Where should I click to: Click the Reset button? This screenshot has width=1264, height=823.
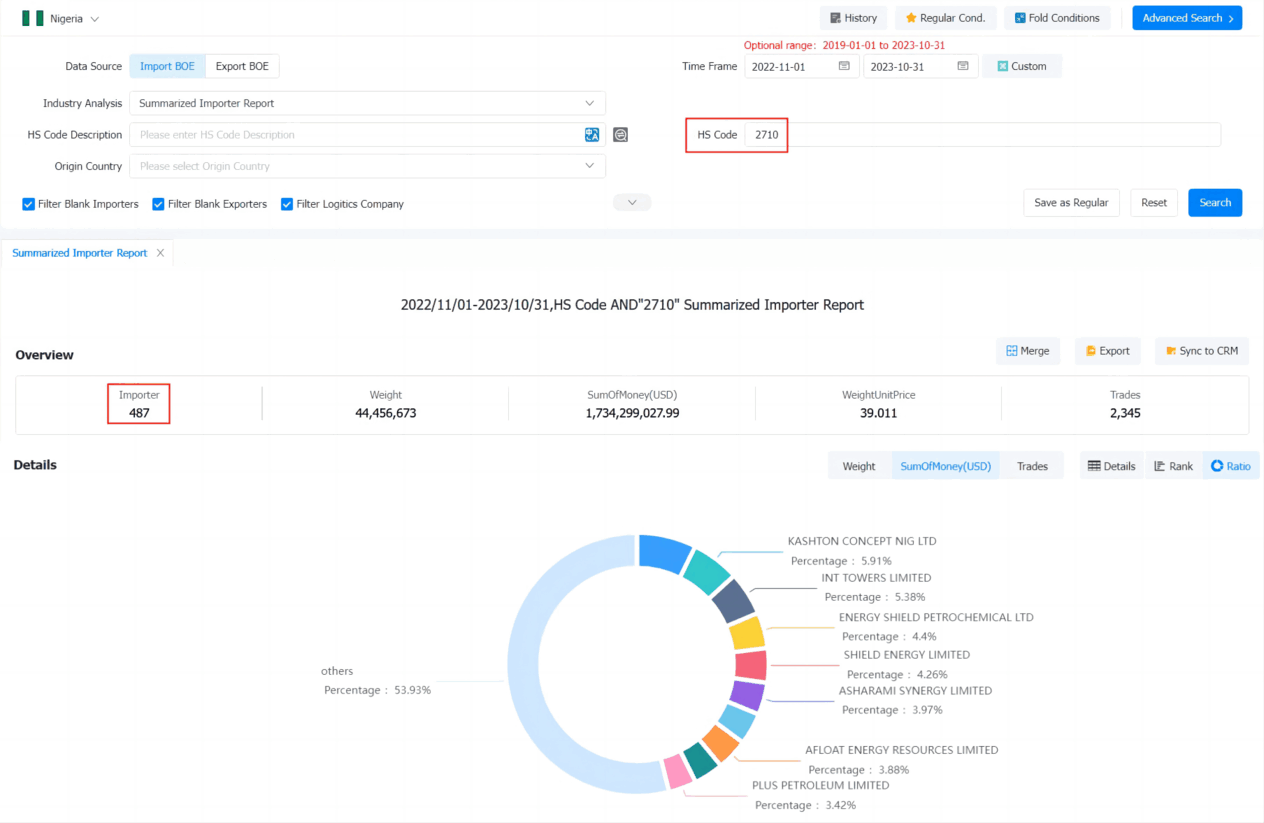1154,202
